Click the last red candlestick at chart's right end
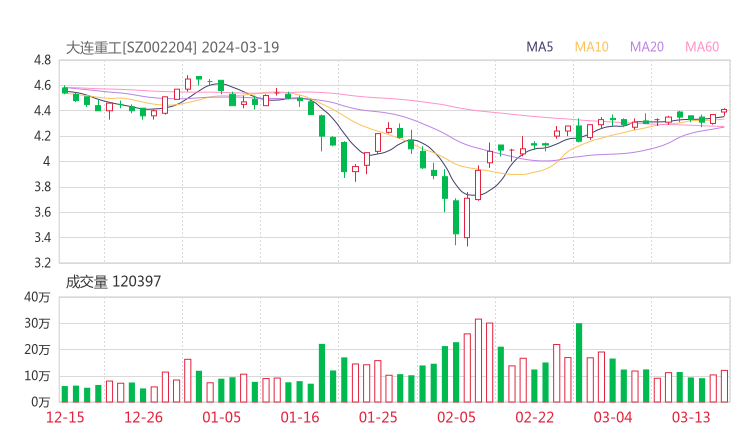The width and height of the screenshot is (740, 440). coord(724,111)
